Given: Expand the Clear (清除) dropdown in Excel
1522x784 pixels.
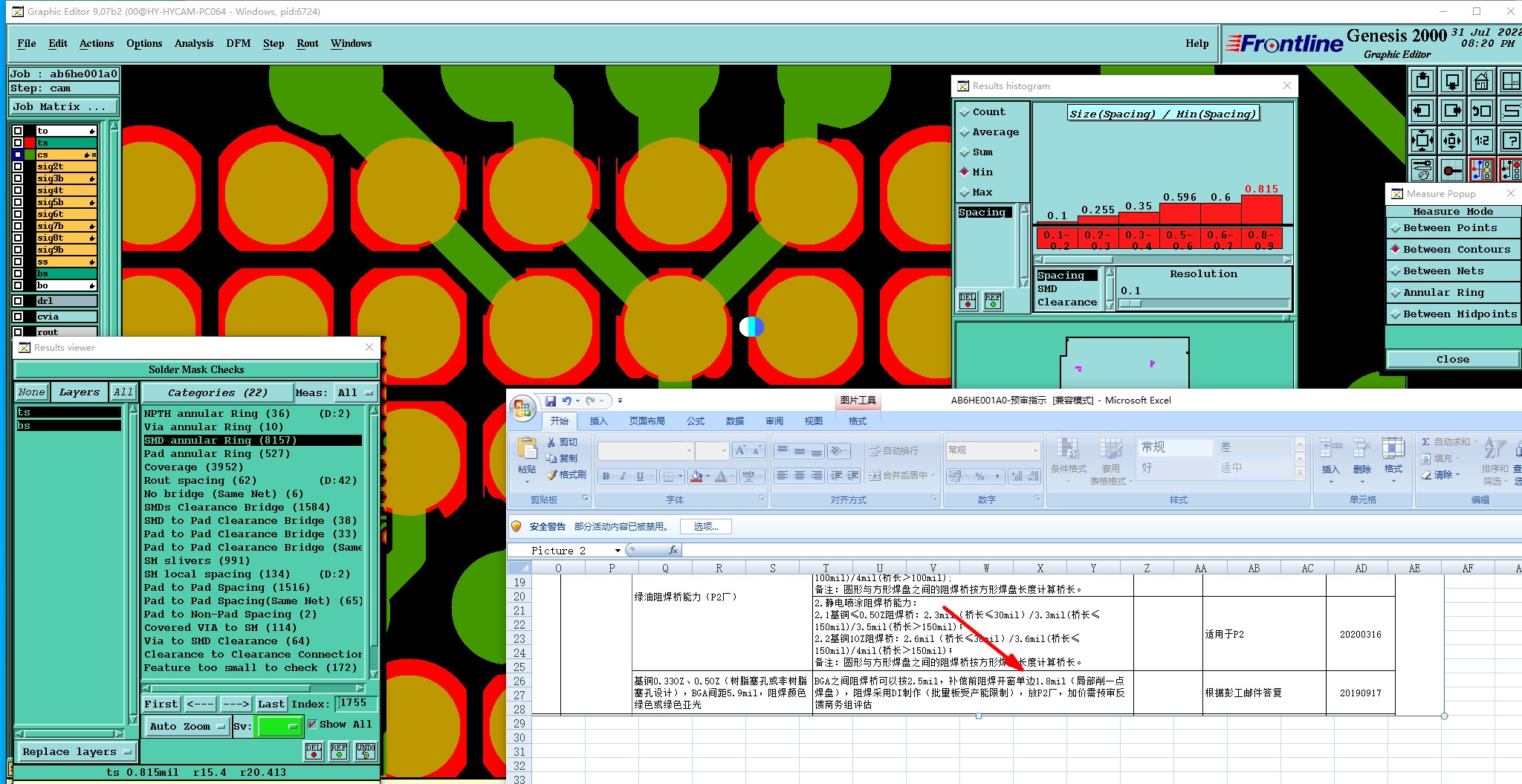Looking at the screenshot, I should coord(1457,476).
